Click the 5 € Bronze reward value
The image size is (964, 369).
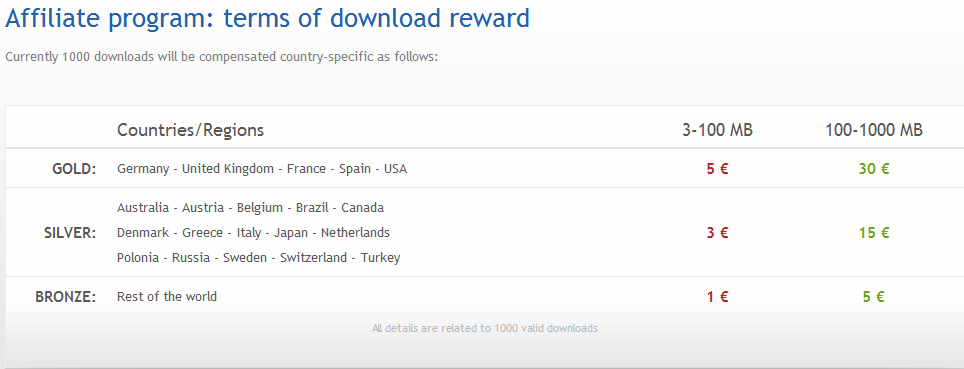(874, 297)
